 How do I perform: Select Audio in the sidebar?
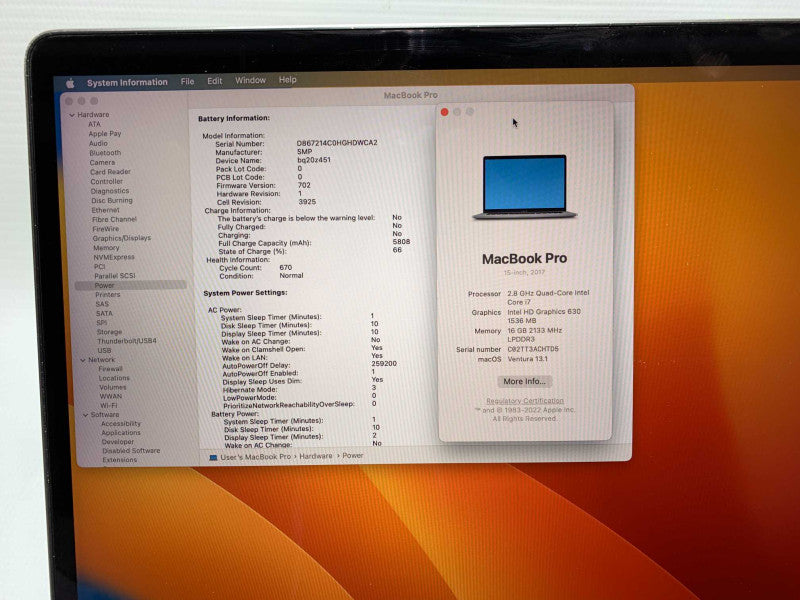pyautogui.click(x=98, y=143)
